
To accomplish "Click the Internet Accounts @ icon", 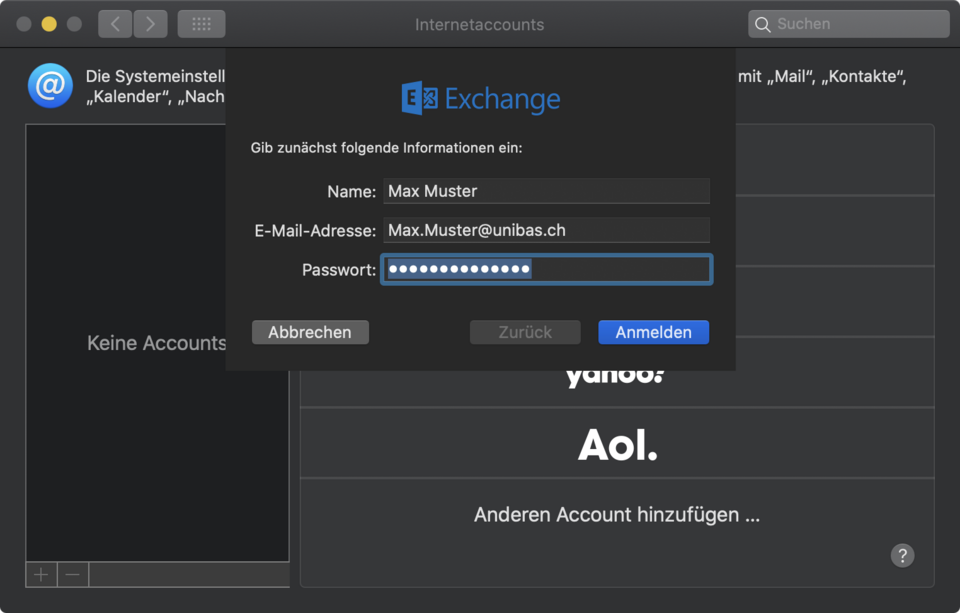I will (x=50, y=85).
